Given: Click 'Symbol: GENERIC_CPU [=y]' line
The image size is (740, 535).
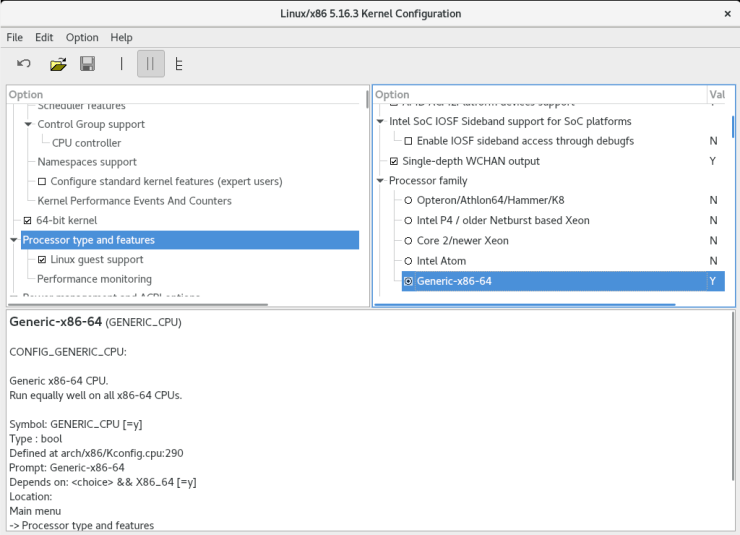Looking at the screenshot, I should tap(76, 424).
